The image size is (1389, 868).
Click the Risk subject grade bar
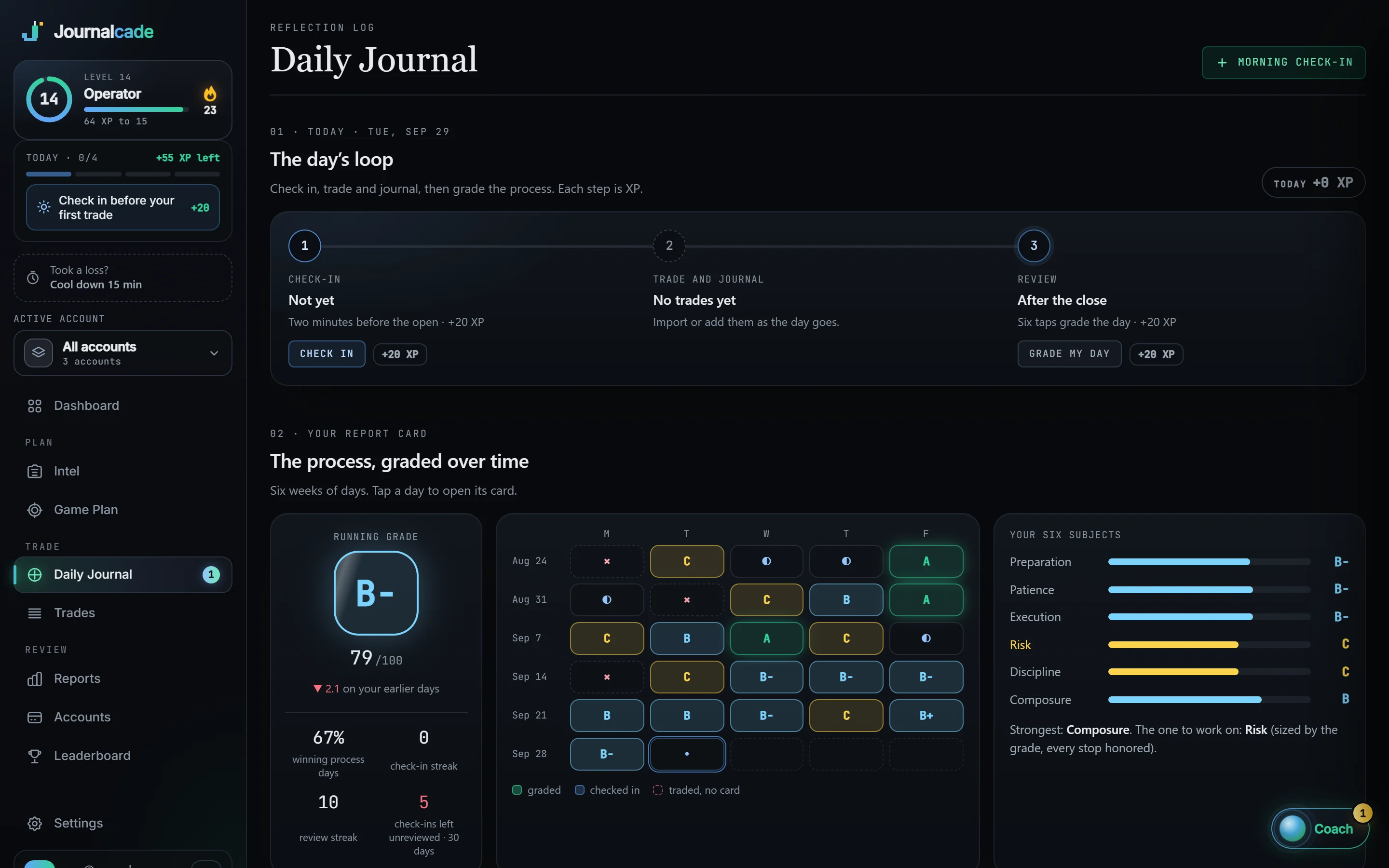click(1209, 645)
